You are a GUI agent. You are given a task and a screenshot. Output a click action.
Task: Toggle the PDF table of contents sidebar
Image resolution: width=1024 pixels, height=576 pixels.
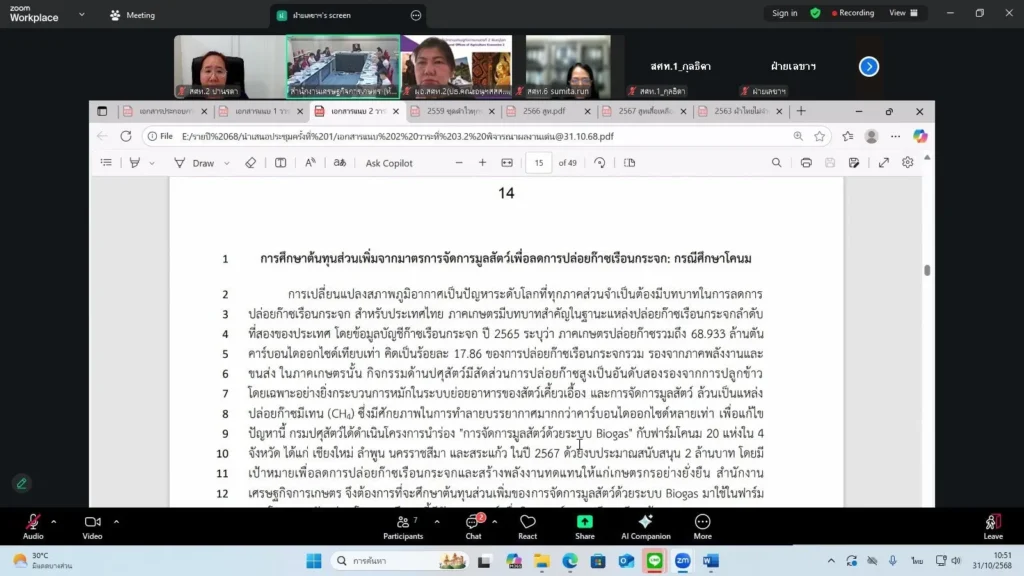tap(106, 163)
